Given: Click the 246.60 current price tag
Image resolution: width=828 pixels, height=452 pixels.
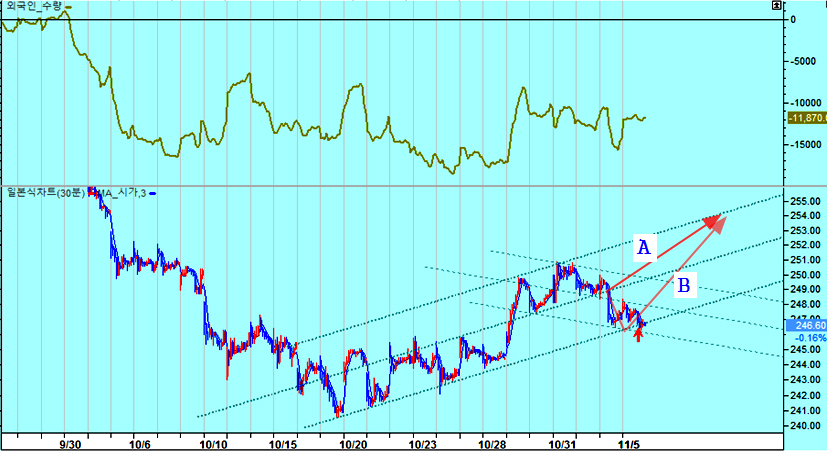Looking at the screenshot, I should pyautogui.click(x=808, y=325).
